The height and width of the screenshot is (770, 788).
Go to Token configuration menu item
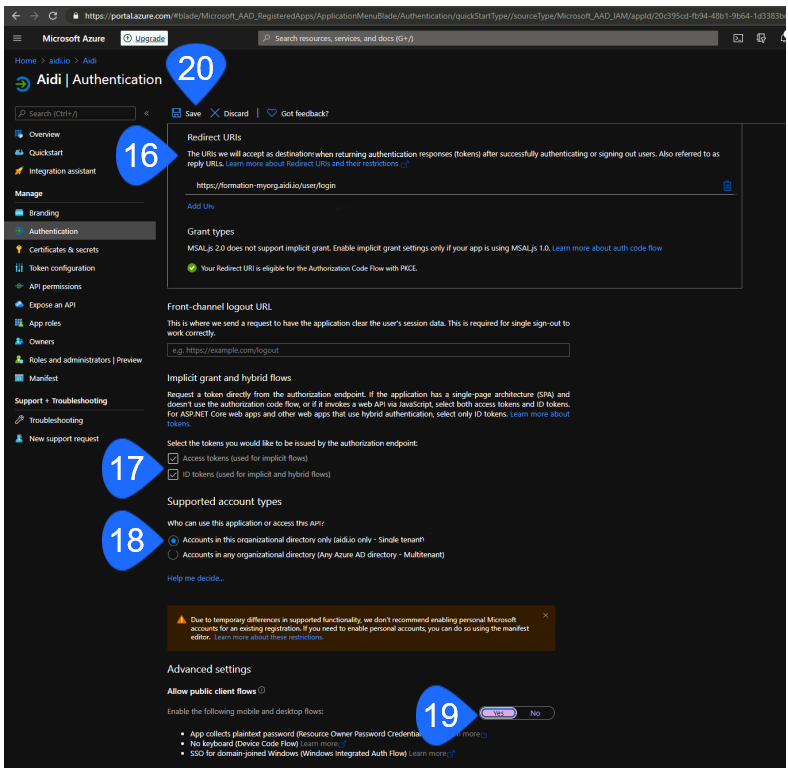pyautogui.click(x=62, y=268)
